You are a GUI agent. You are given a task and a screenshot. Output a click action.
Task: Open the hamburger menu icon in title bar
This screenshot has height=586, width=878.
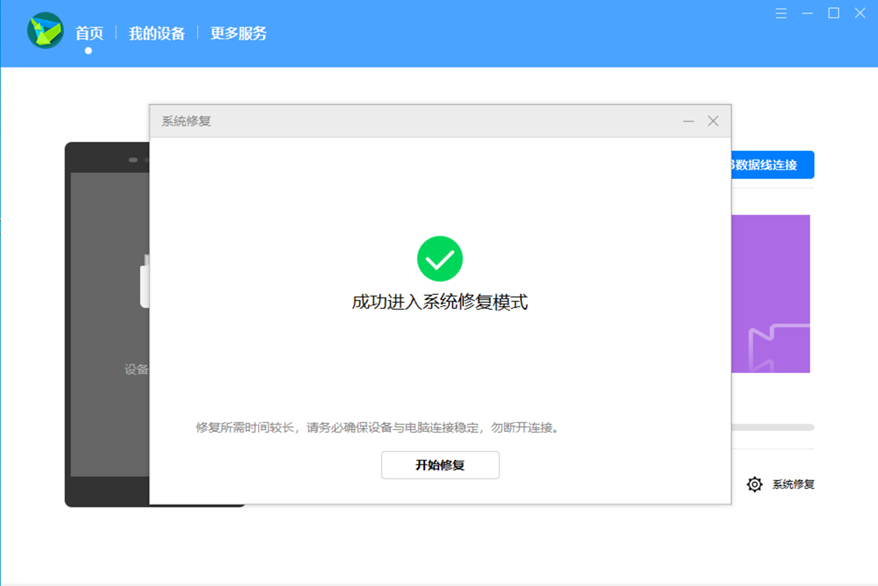(781, 13)
